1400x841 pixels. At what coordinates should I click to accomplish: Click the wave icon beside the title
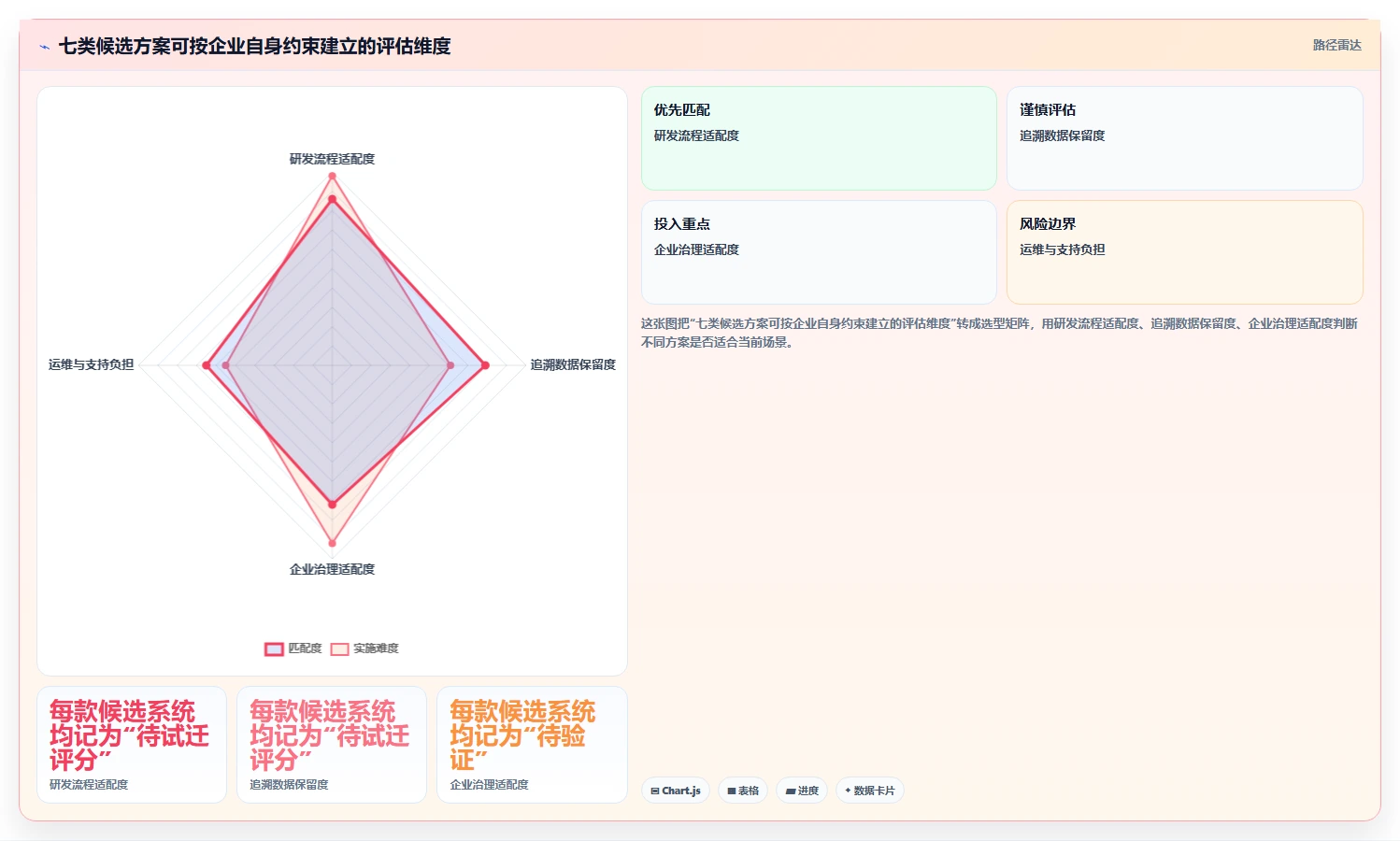coord(44,47)
